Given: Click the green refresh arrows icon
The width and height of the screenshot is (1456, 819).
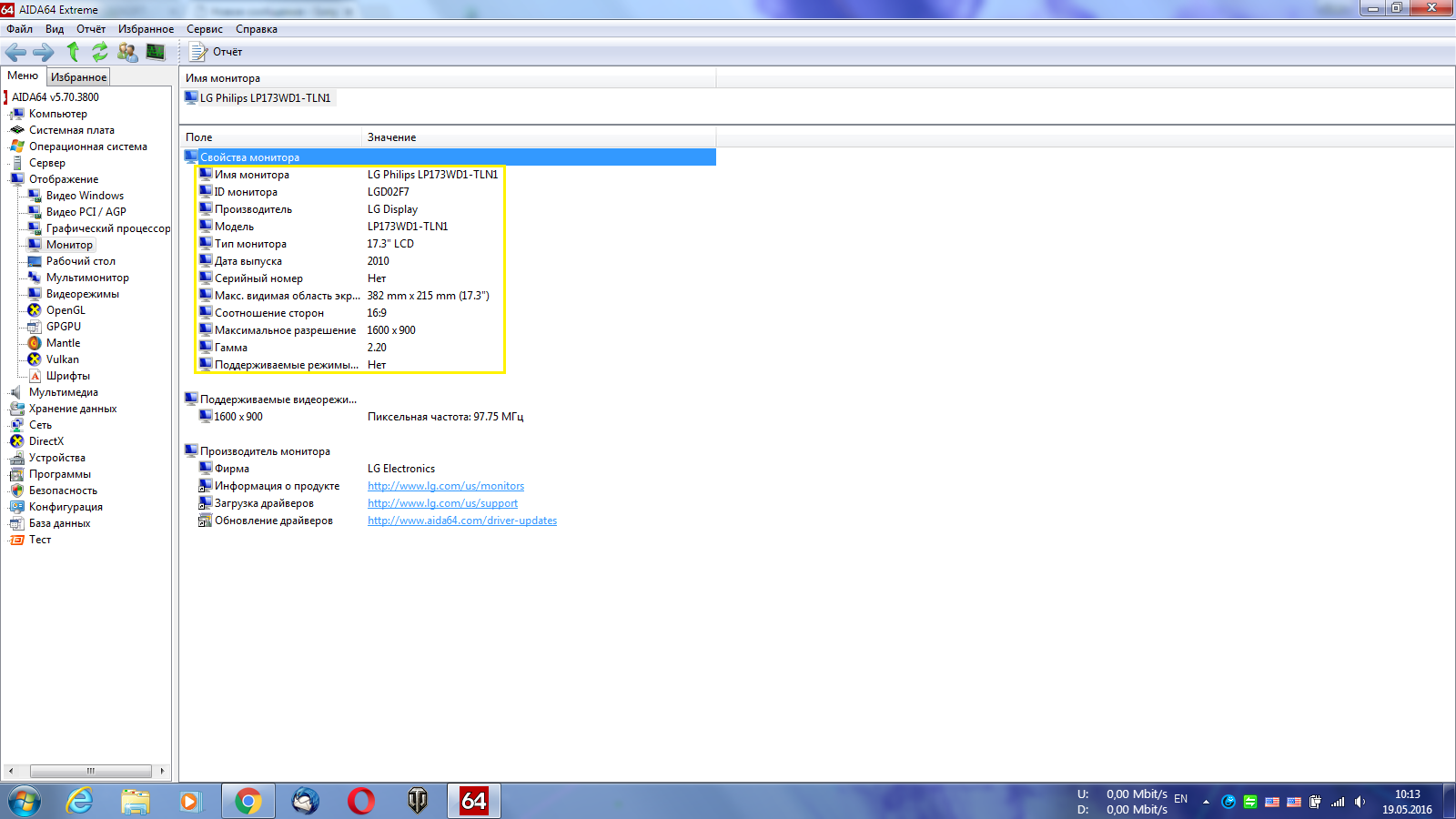Looking at the screenshot, I should (x=99, y=53).
